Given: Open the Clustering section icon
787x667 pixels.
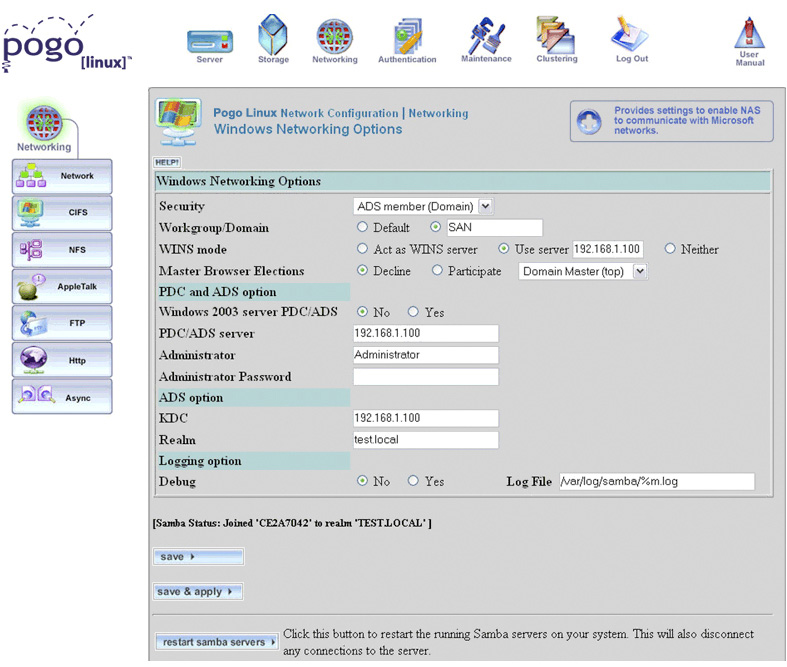Looking at the screenshot, I should click(555, 35).
